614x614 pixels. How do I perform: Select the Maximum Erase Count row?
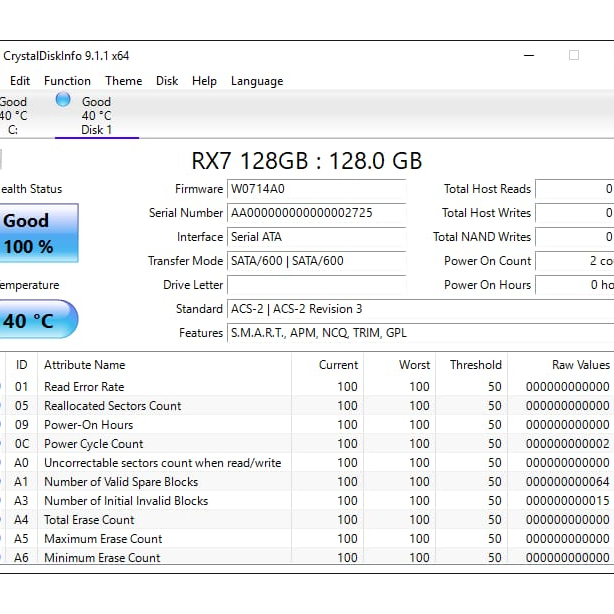click(307, 539)
